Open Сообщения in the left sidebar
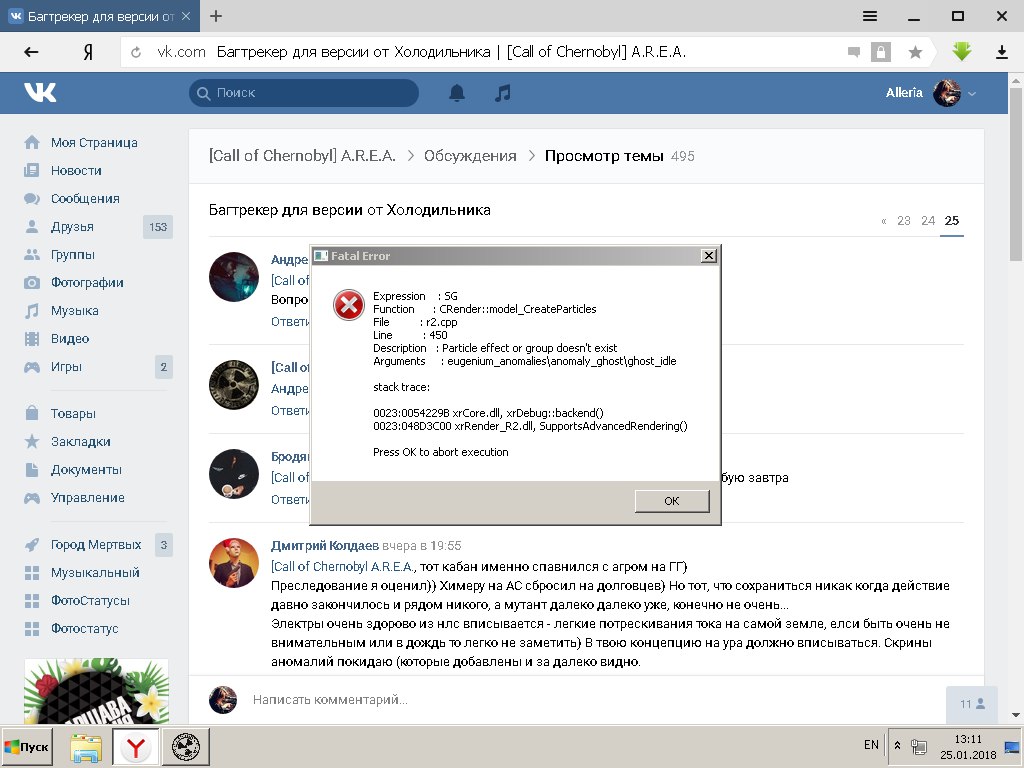Screen dimensions: 1024x768 coord(85,199)
